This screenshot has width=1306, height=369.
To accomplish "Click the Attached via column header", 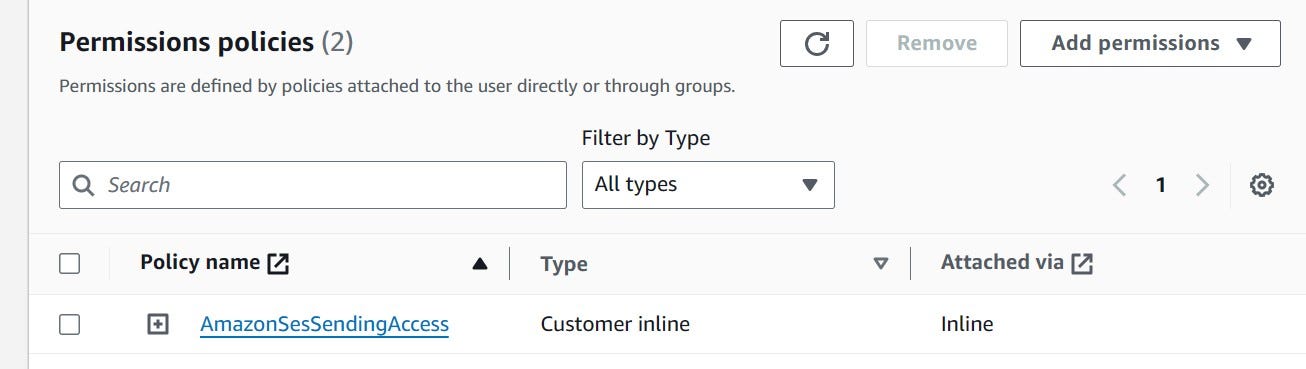I will pos(1002,263).
